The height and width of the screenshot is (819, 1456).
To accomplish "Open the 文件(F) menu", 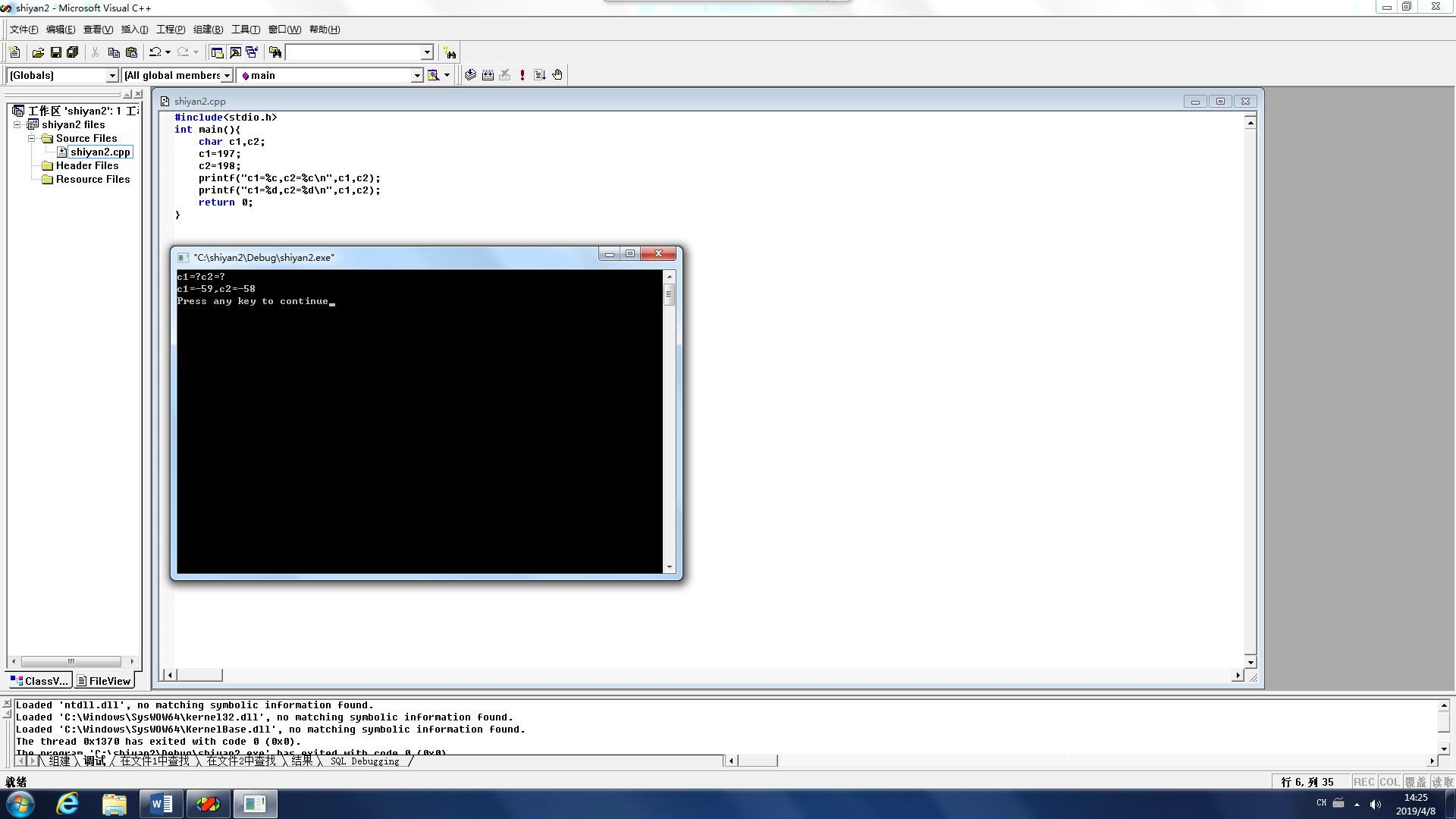I will (24, 30).
